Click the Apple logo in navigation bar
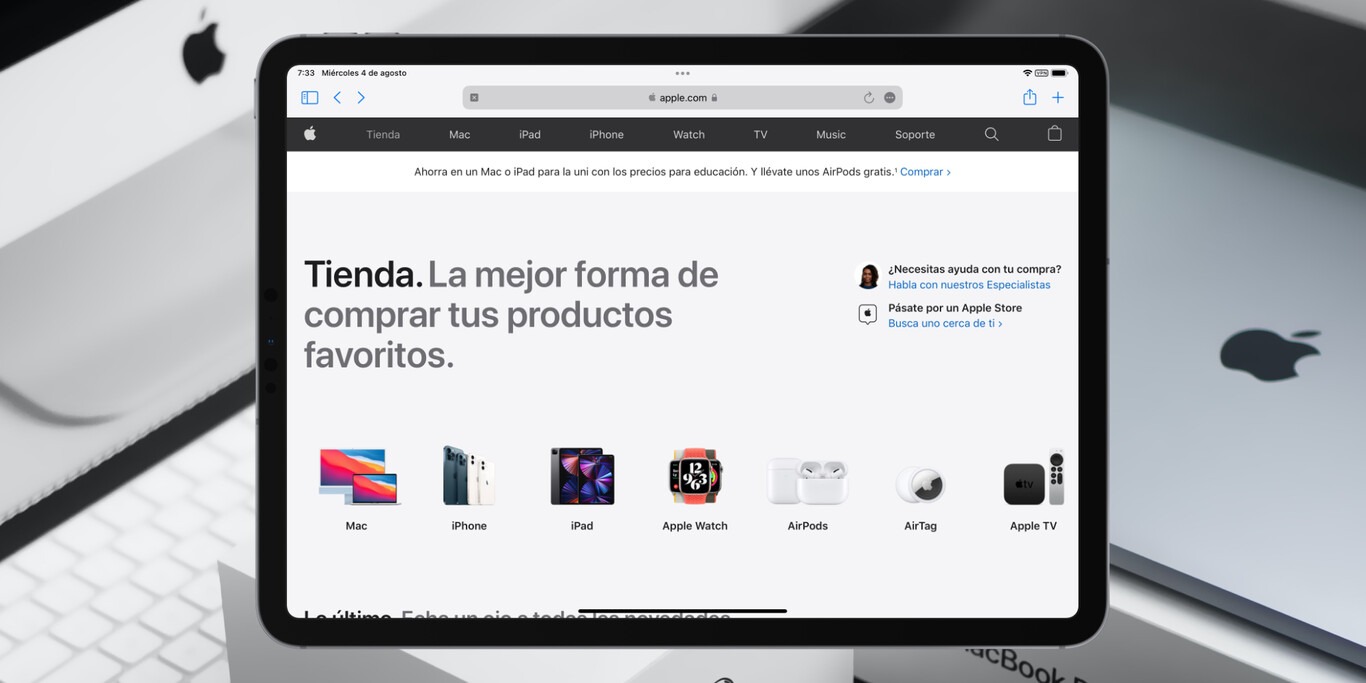Viewport: 1366px width, 683px height. [x=310, y=134]
